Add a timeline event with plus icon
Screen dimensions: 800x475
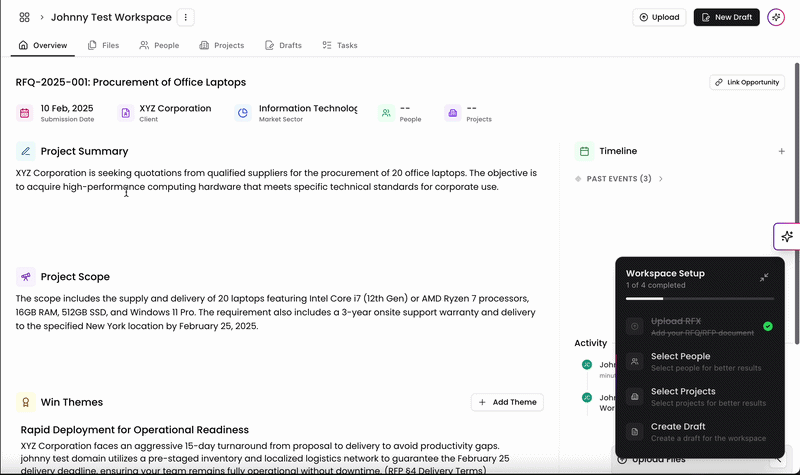coord(781,151)
